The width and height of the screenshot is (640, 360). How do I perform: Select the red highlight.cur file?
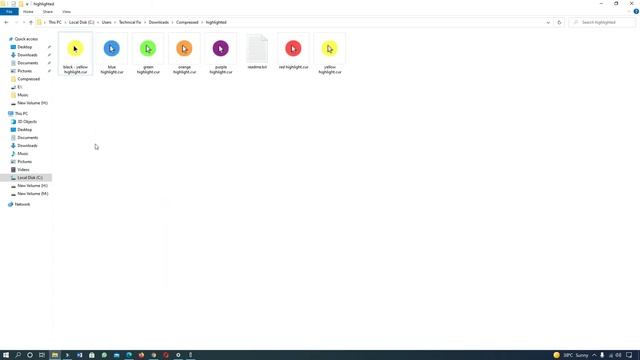click(293, 51)
